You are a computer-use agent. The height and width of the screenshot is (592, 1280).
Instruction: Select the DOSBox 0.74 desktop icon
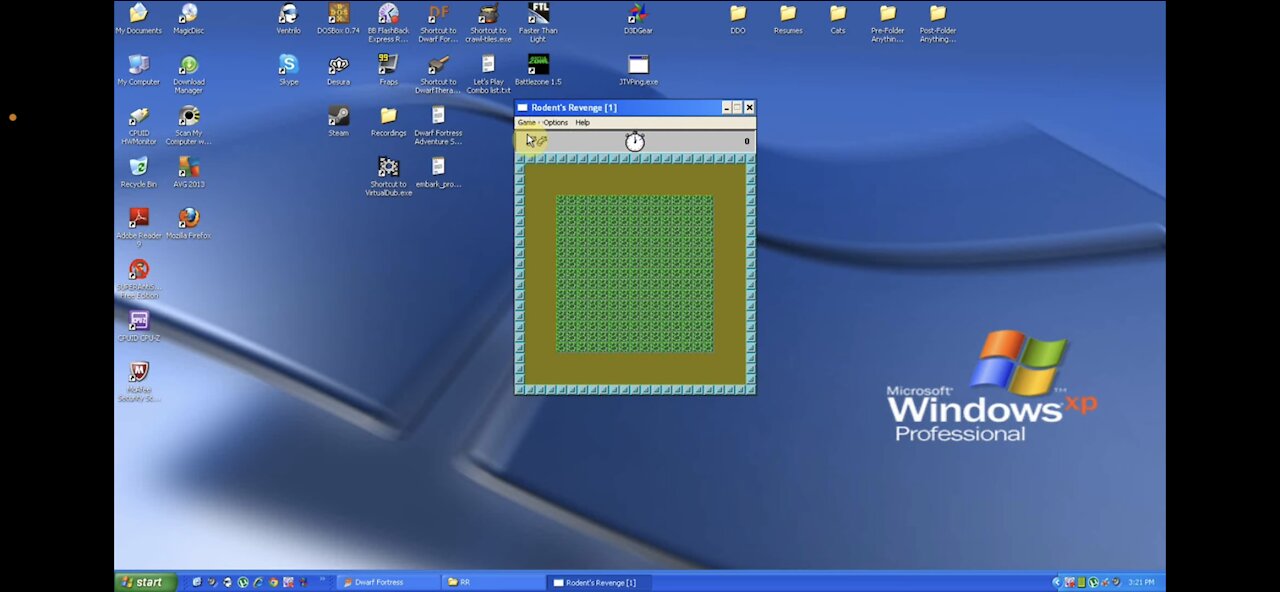tap(338, 19)
